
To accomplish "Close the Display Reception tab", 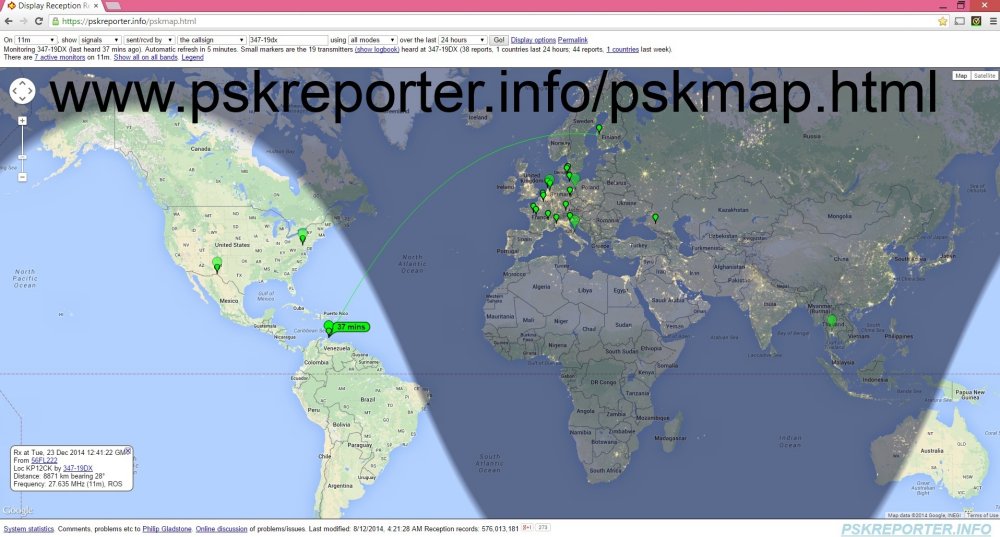I will point(96,6).
